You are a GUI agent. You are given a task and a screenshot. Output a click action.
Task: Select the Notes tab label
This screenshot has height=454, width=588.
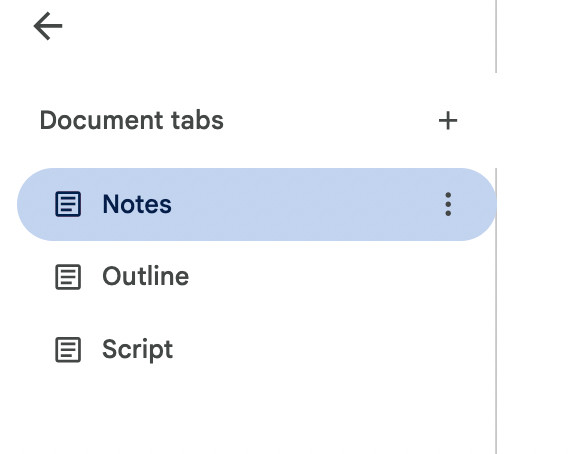[137, 204]
